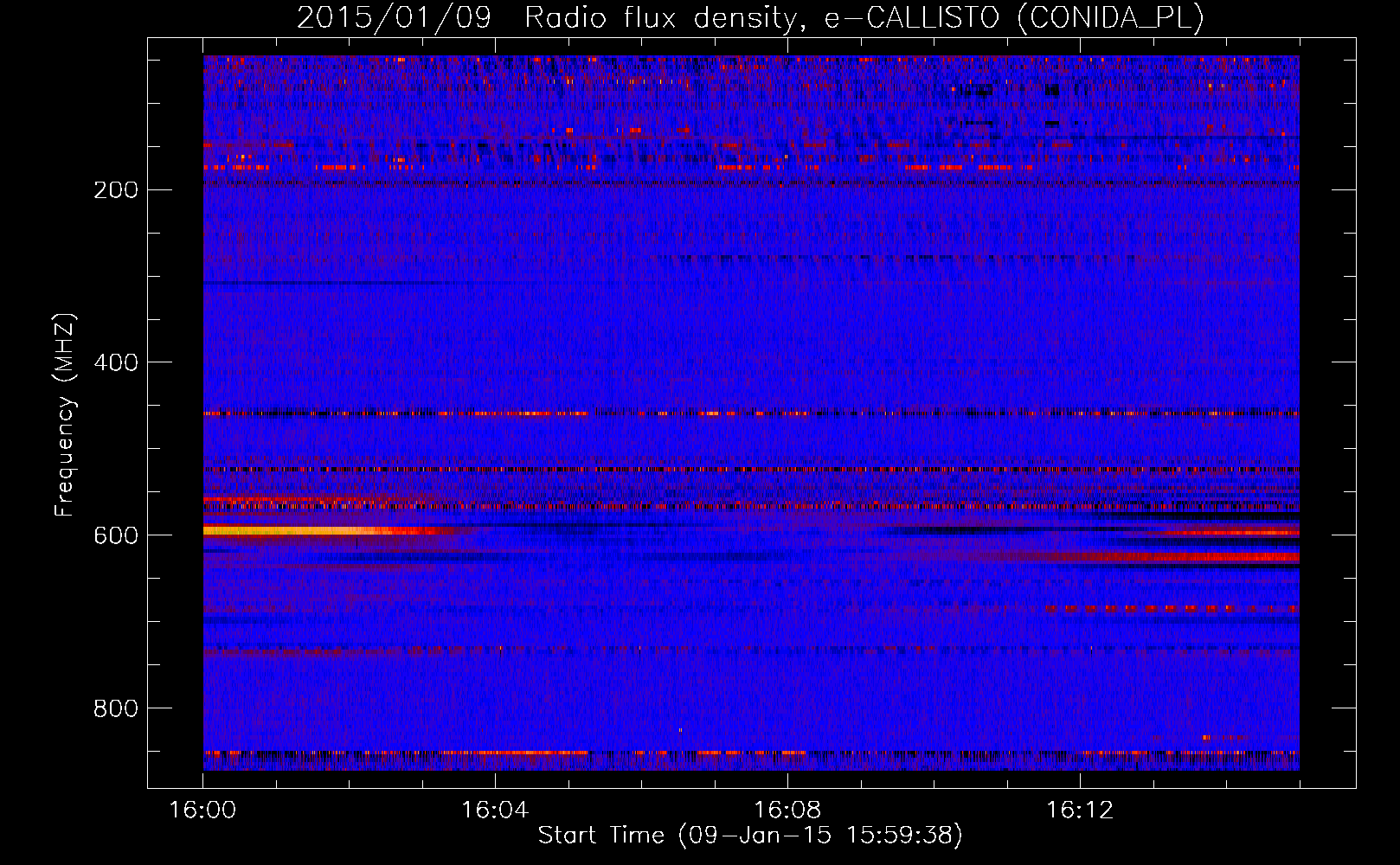The image size is (1400, 865).
Task: Click the Frequency (MHZ) axis title
Action: click(65, 415)
